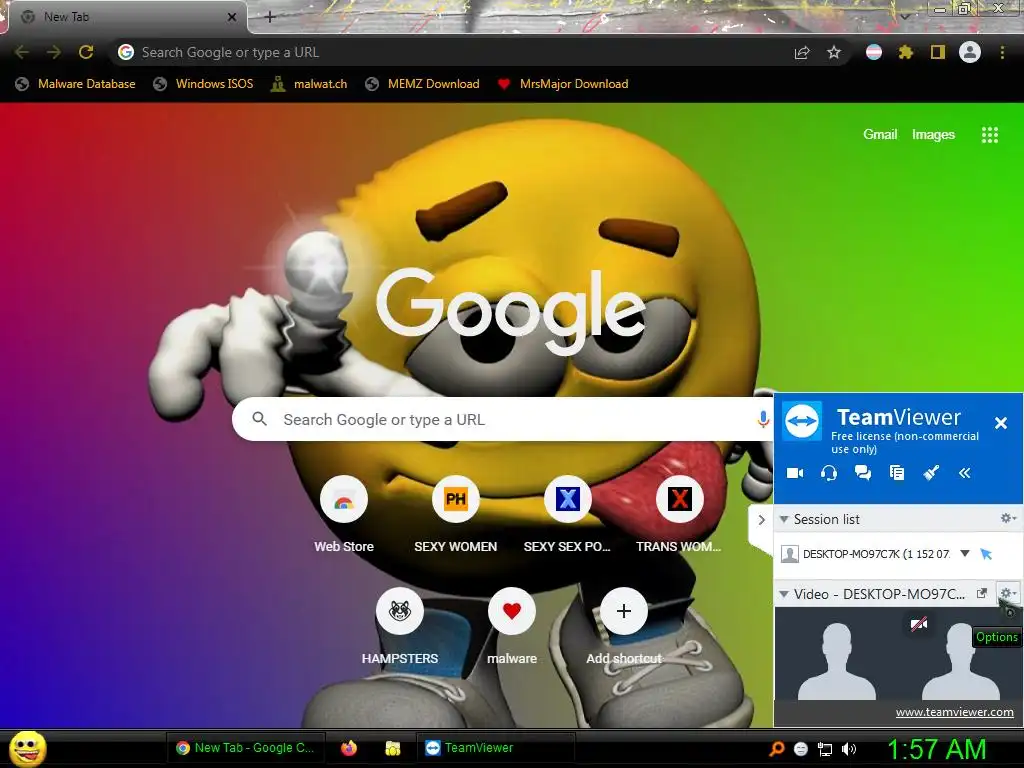Switch to TeamViewer taskbar item
Screen dimensions: 1024x768
pyautogui.click(x=495, y=748)
